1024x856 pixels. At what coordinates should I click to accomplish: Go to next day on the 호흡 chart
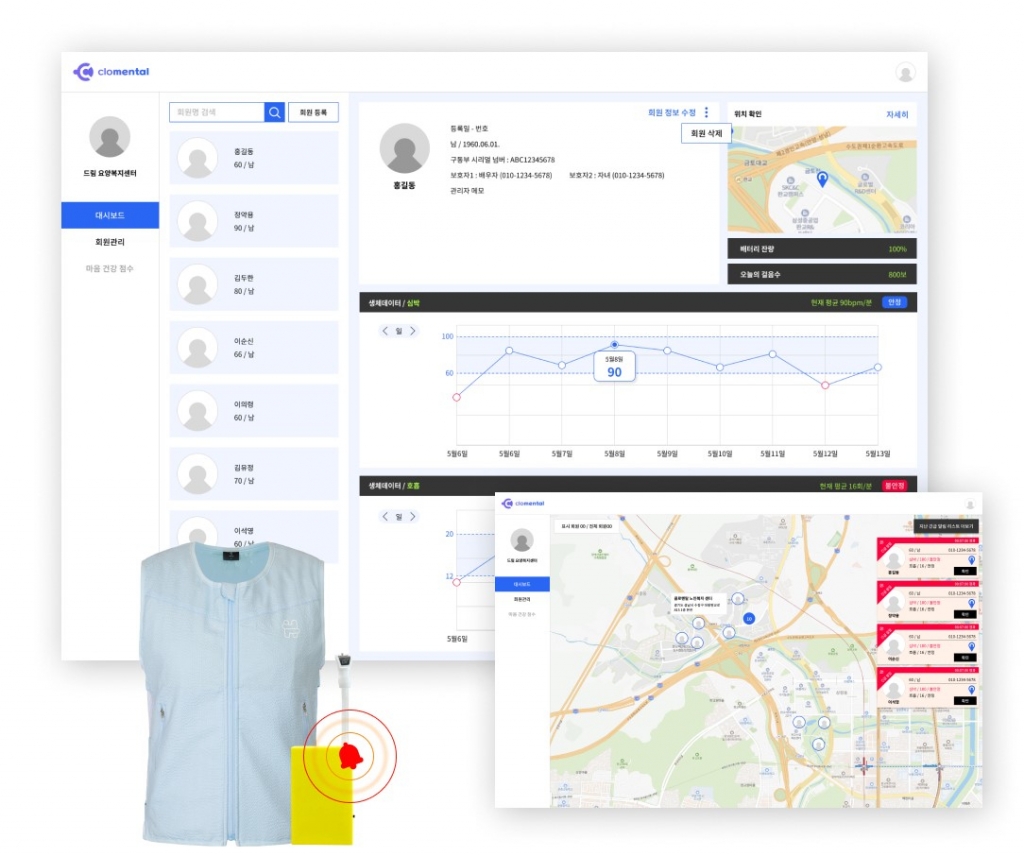(413, 516)
